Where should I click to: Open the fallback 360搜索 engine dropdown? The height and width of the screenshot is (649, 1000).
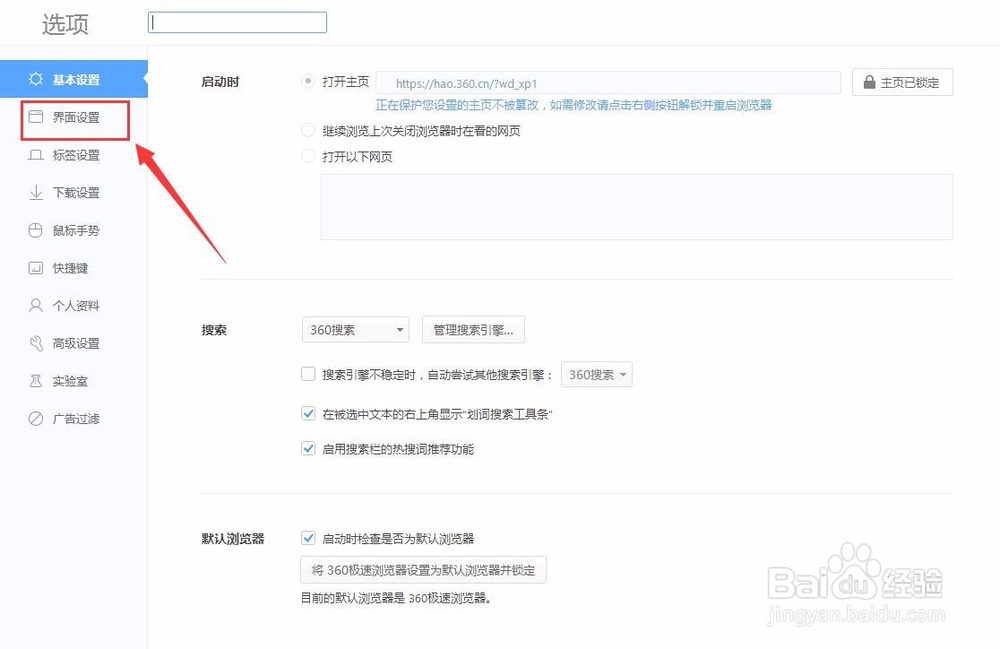(x=596, y=374)
